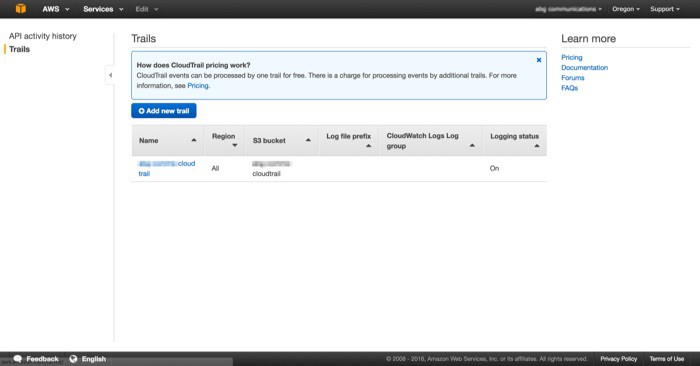700x366 pixels.
Task: Click the S3 bucket column header text
Action: 269,141
